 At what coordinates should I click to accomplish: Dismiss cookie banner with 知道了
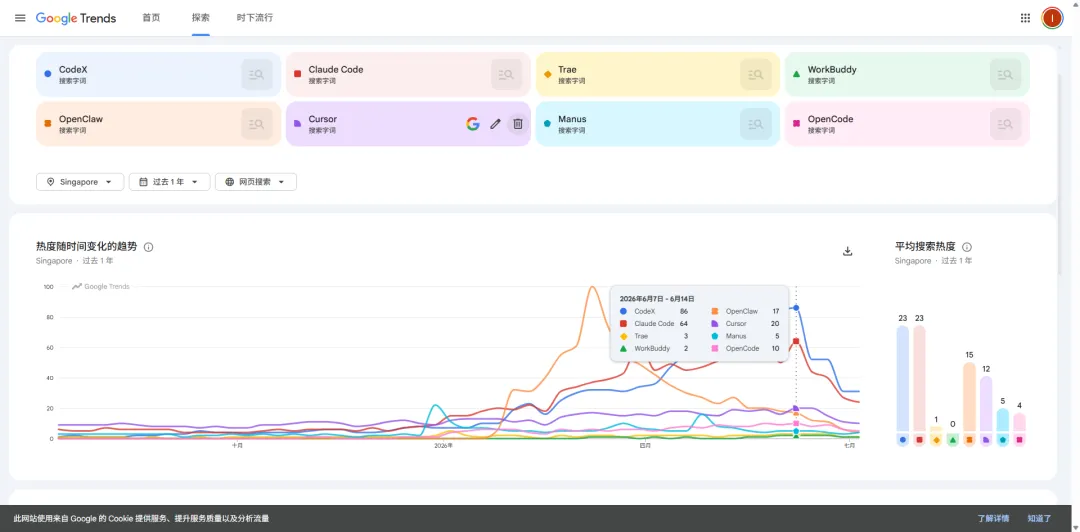coord(1039,518)
